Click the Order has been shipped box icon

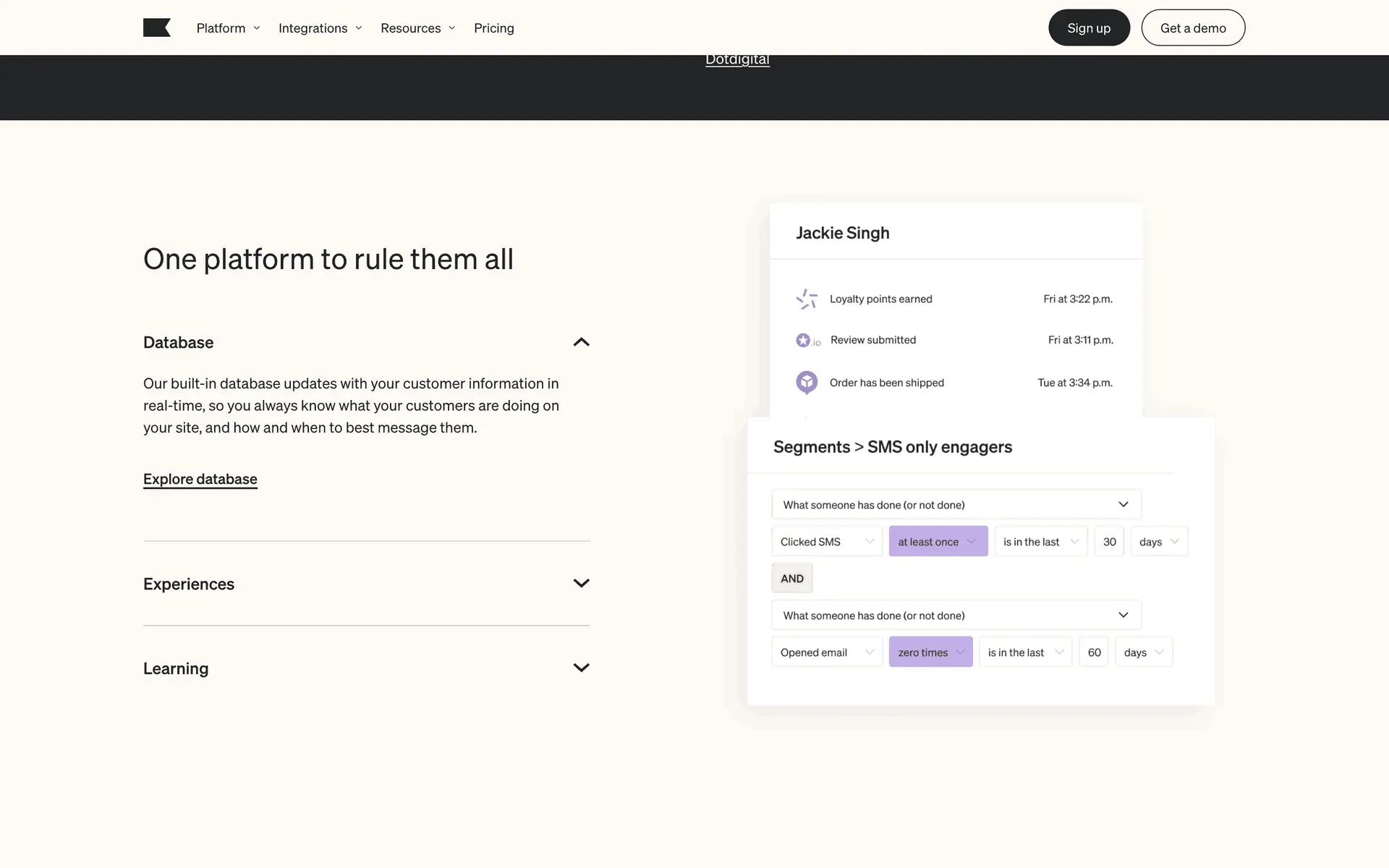[x=807, y=382]
